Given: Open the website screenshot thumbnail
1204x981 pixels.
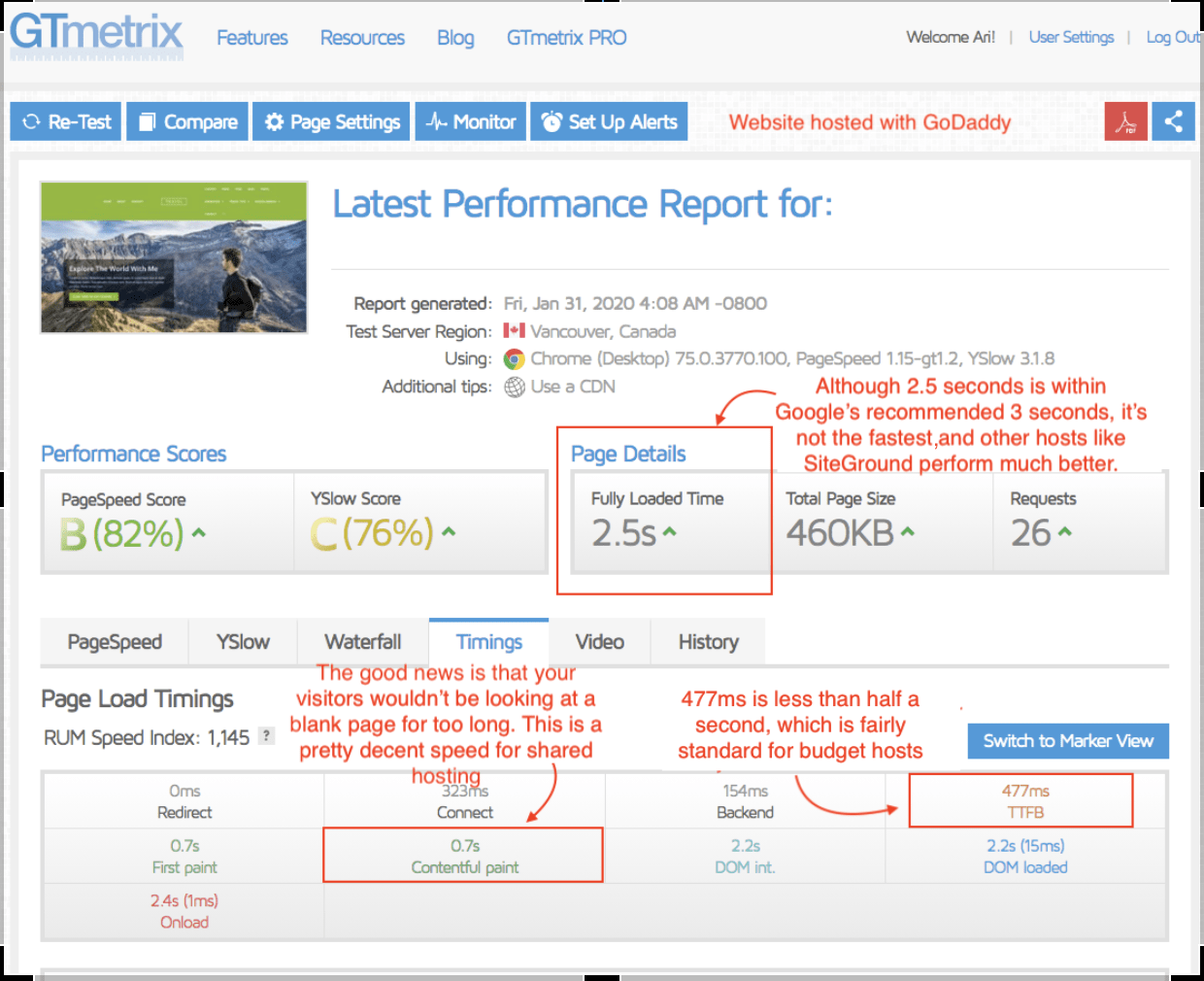Looking at the screenshot, I should click(174, 257).
